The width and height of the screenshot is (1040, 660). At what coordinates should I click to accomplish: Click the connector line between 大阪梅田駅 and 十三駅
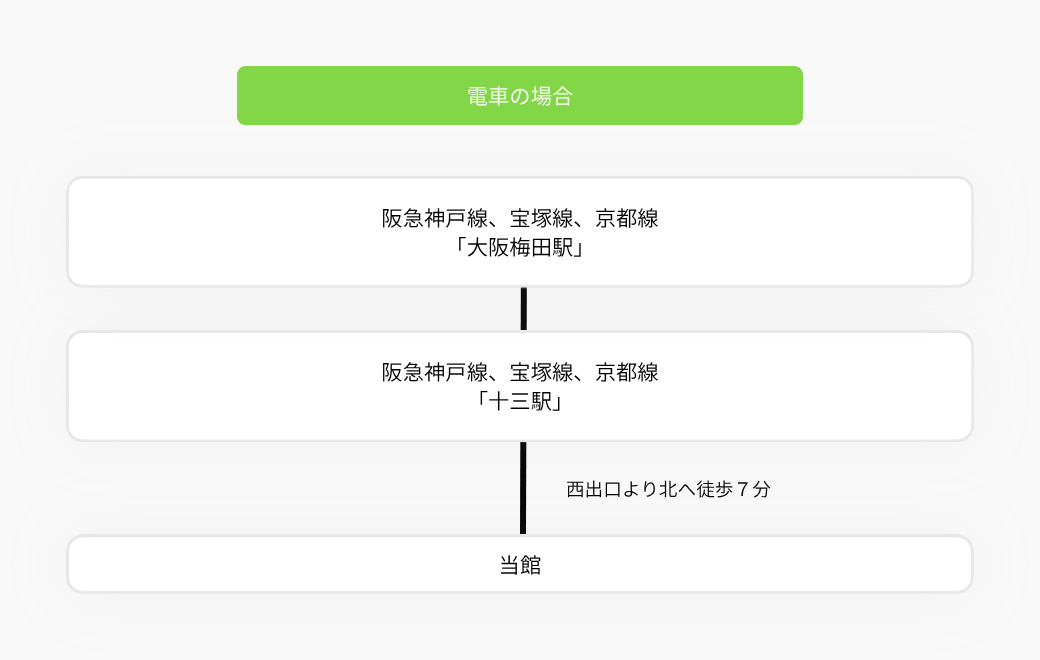click(x=524, y=309)
